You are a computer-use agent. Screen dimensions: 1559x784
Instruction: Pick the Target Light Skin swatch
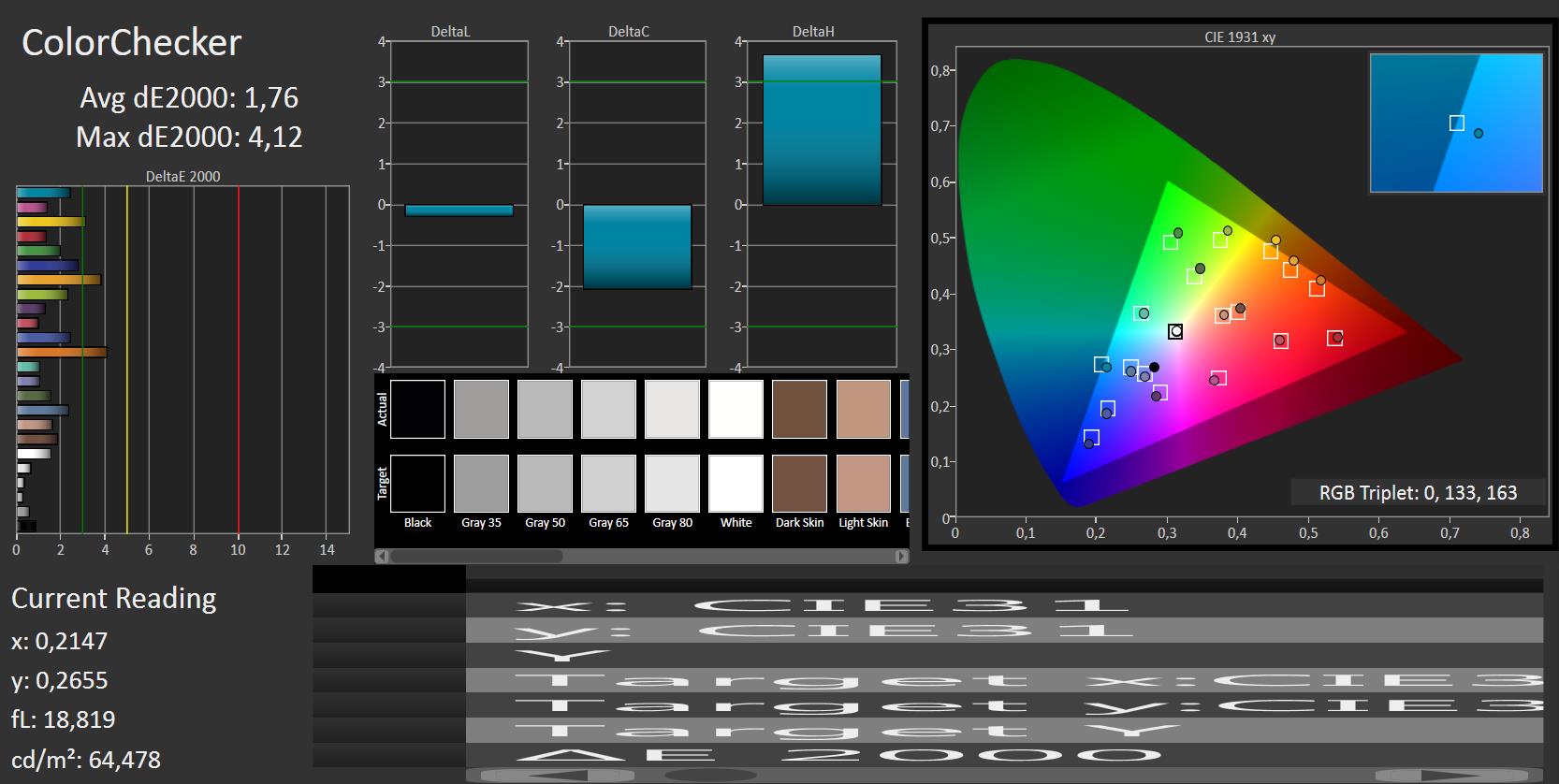[x=863, y=483]
